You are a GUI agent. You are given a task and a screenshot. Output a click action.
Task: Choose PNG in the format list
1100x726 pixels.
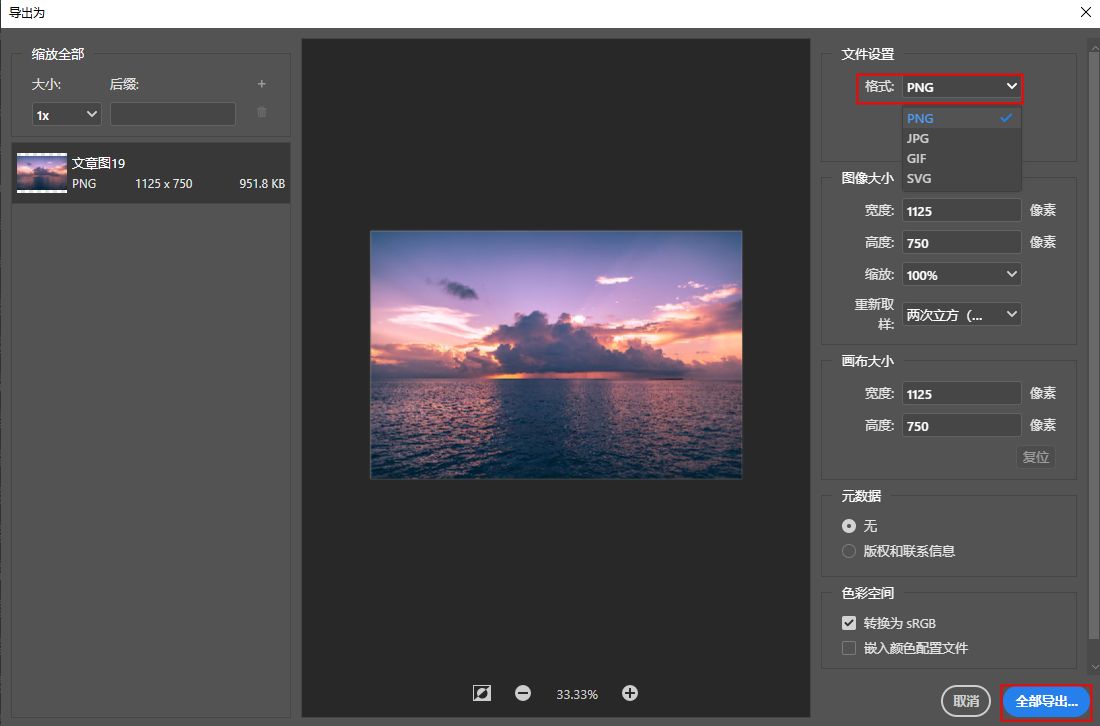pos(961,118)
